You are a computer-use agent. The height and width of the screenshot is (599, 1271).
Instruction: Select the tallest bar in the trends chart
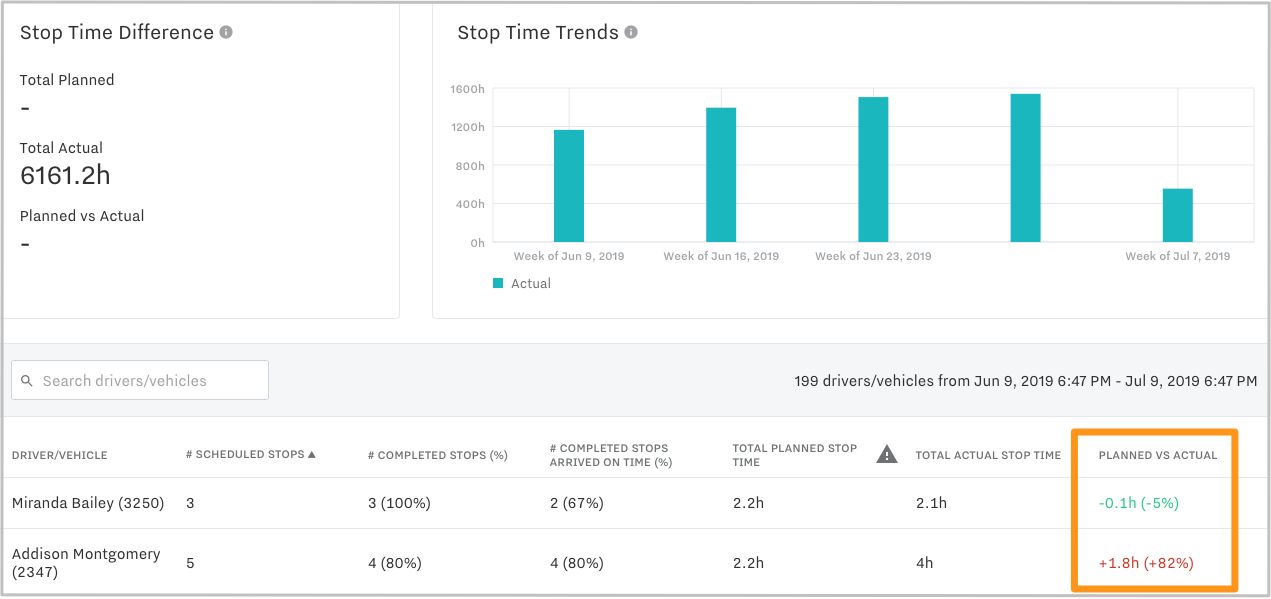[1026, 168]
